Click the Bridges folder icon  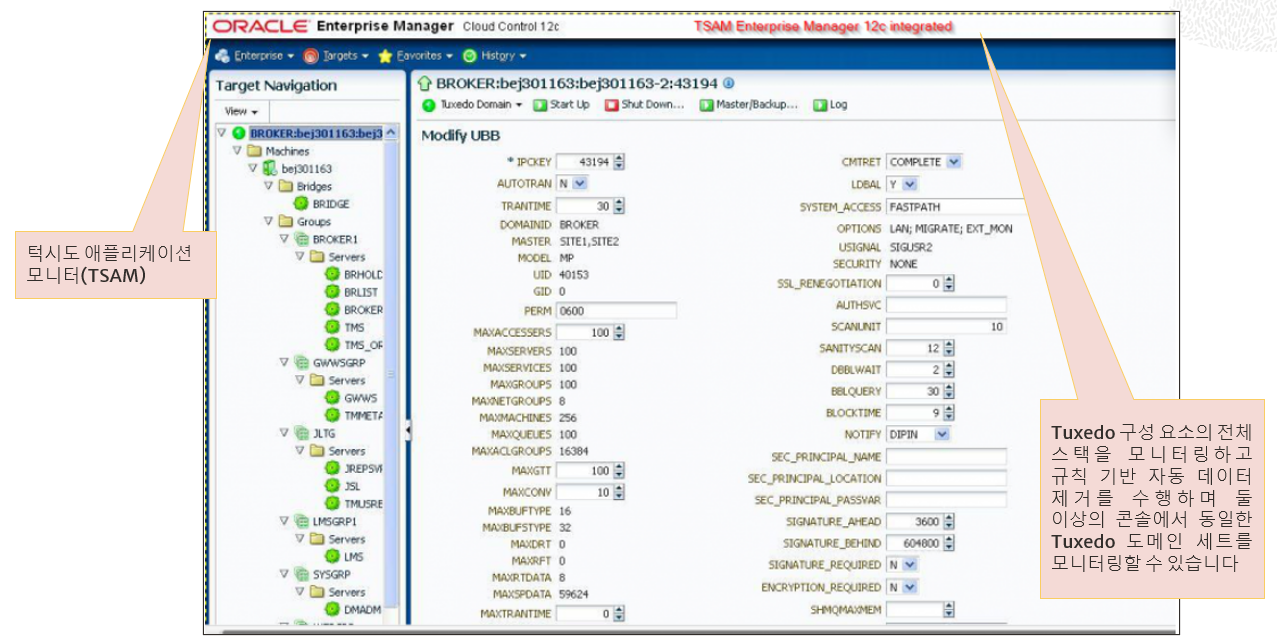[x=286, y=186]
